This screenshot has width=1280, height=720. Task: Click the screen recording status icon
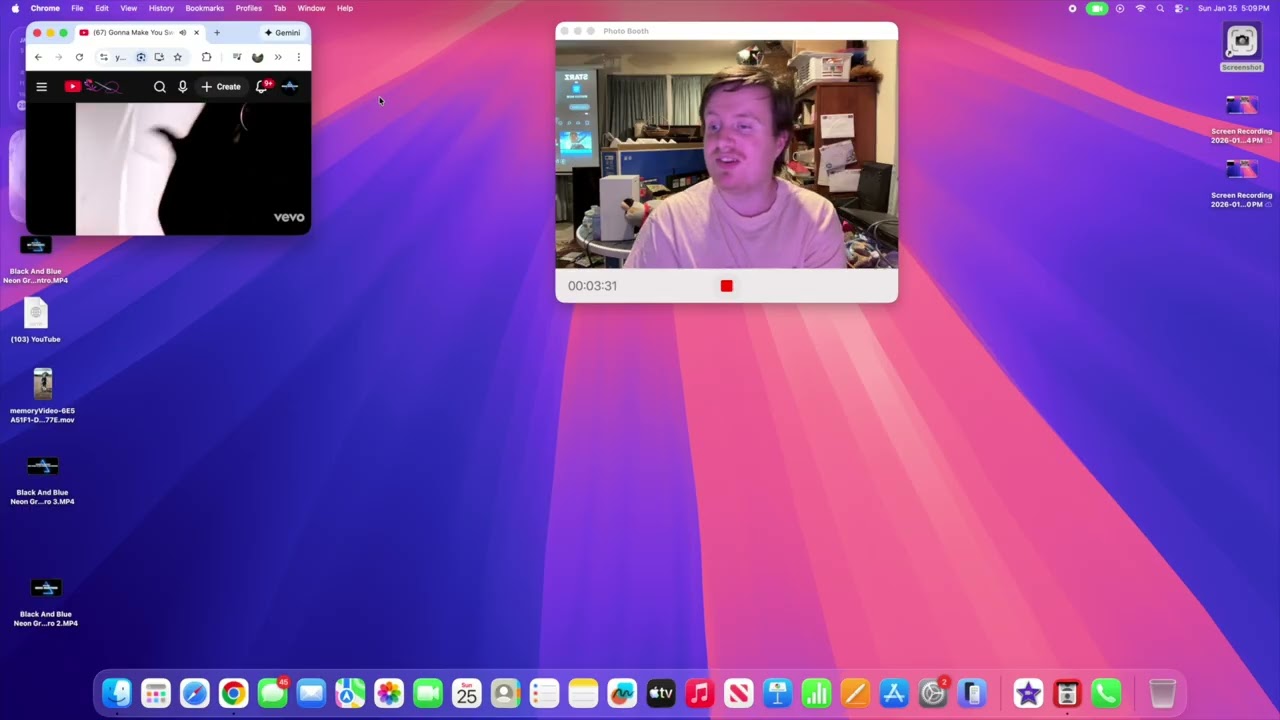(x=1073, y=8)
